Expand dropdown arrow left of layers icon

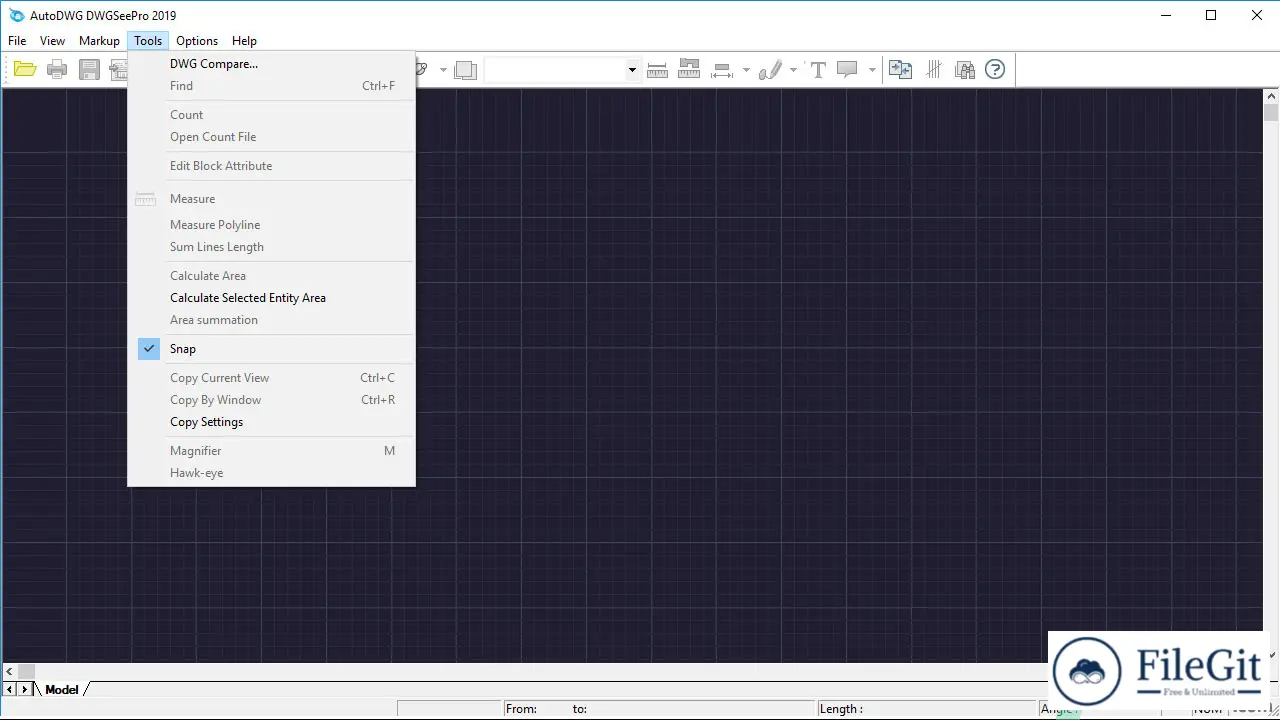click(443, 70)
